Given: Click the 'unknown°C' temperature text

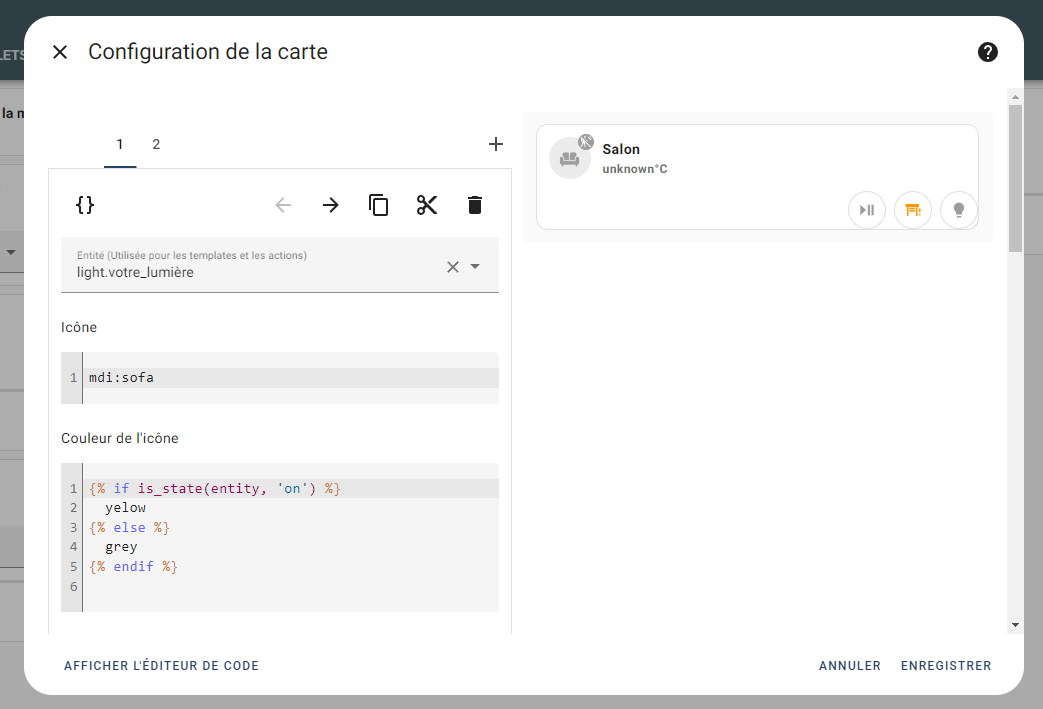Looking at the screenshot, I should pyautogui.click(x=635, y=169).
